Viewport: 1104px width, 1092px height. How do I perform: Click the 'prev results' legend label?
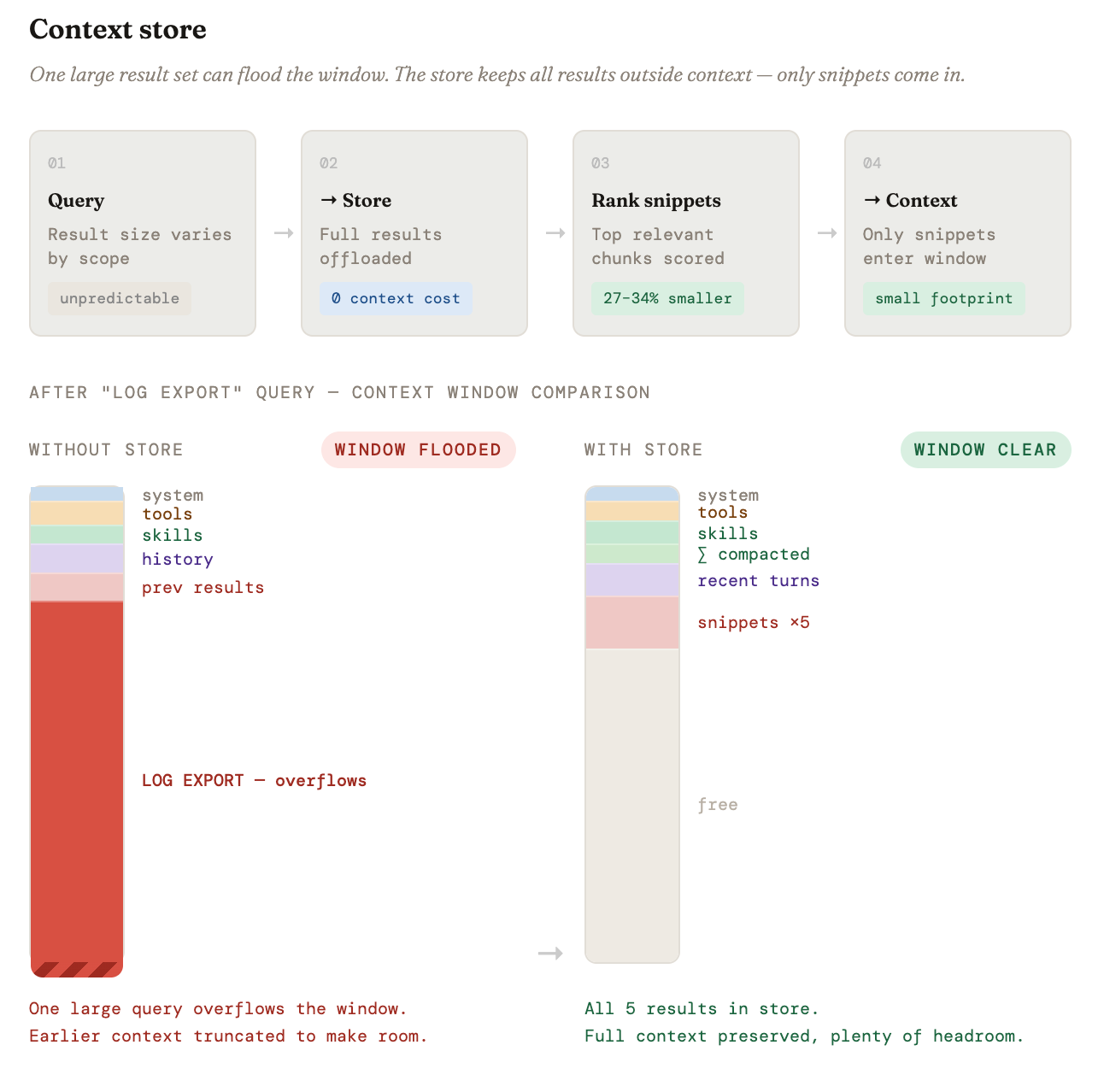[x=203, y=588]
